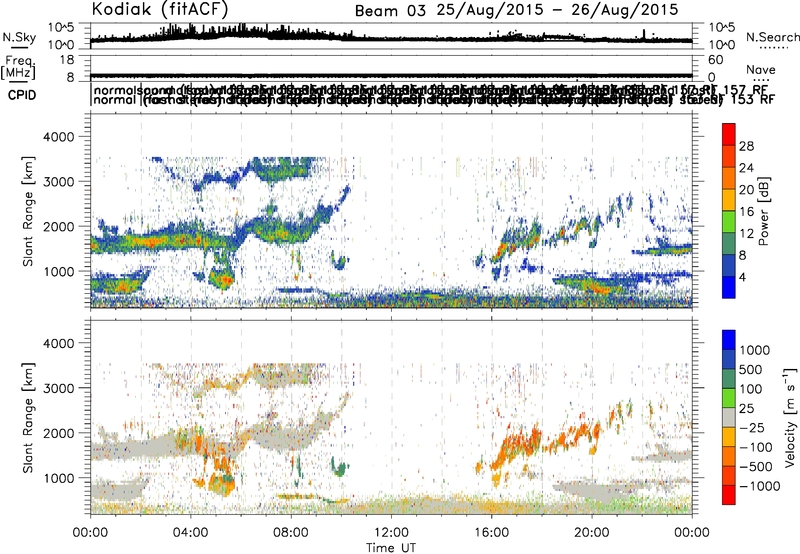Pick the gray segment of Velocity colorbar
This screenshot has height=554, width=800.
pos(729,418)
